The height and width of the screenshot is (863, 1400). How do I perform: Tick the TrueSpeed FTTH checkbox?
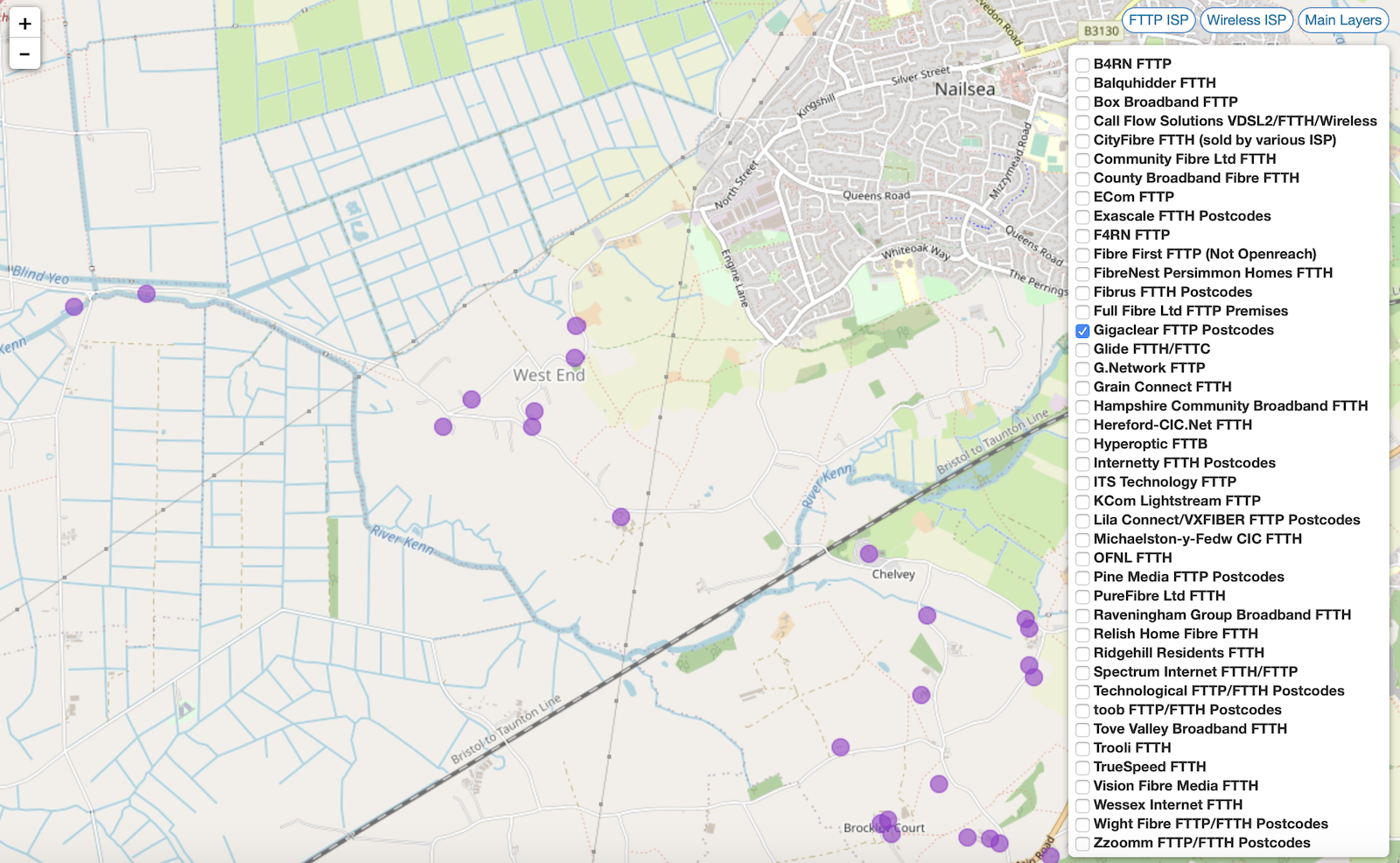click(1082, 768)
